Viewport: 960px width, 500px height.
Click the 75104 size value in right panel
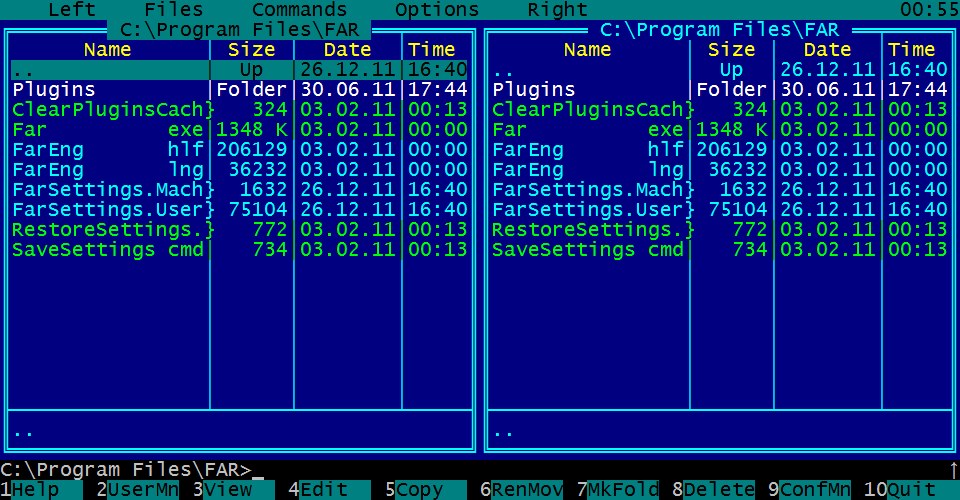(x=738, y=210)
